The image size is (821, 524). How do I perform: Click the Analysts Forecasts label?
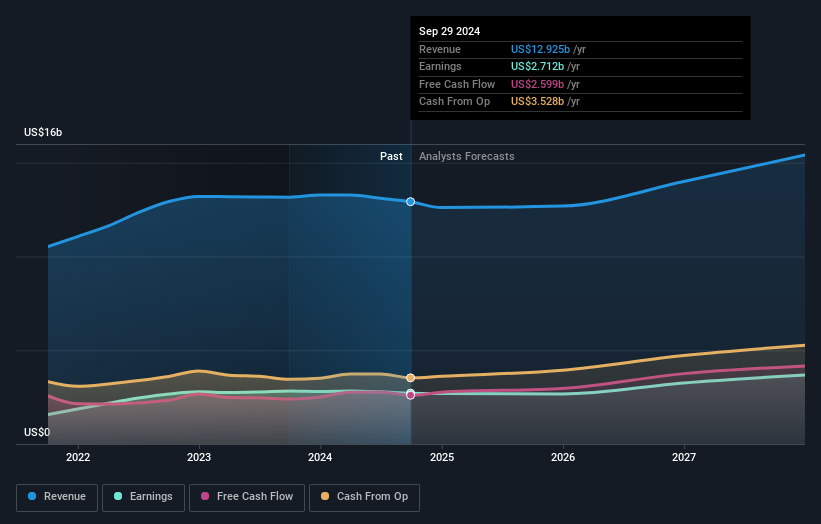(x=467, y=157)
